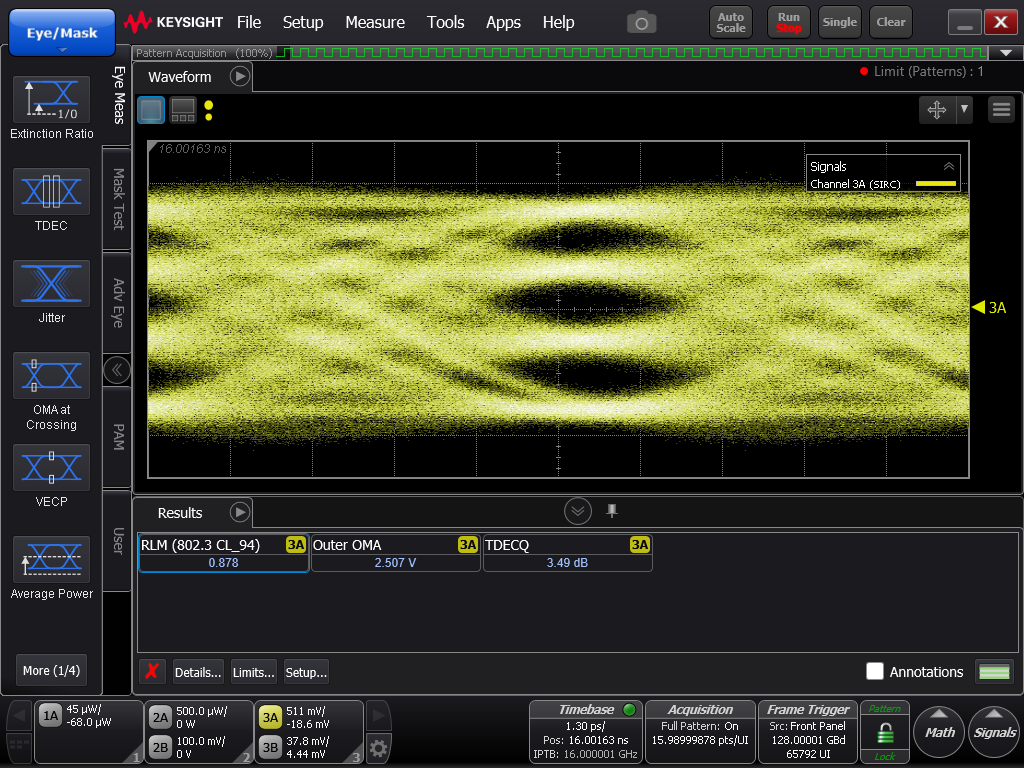The image size is (1024, 768).
Task: Select the Extinction Ratio measurement icon
Action: (51, 99)
